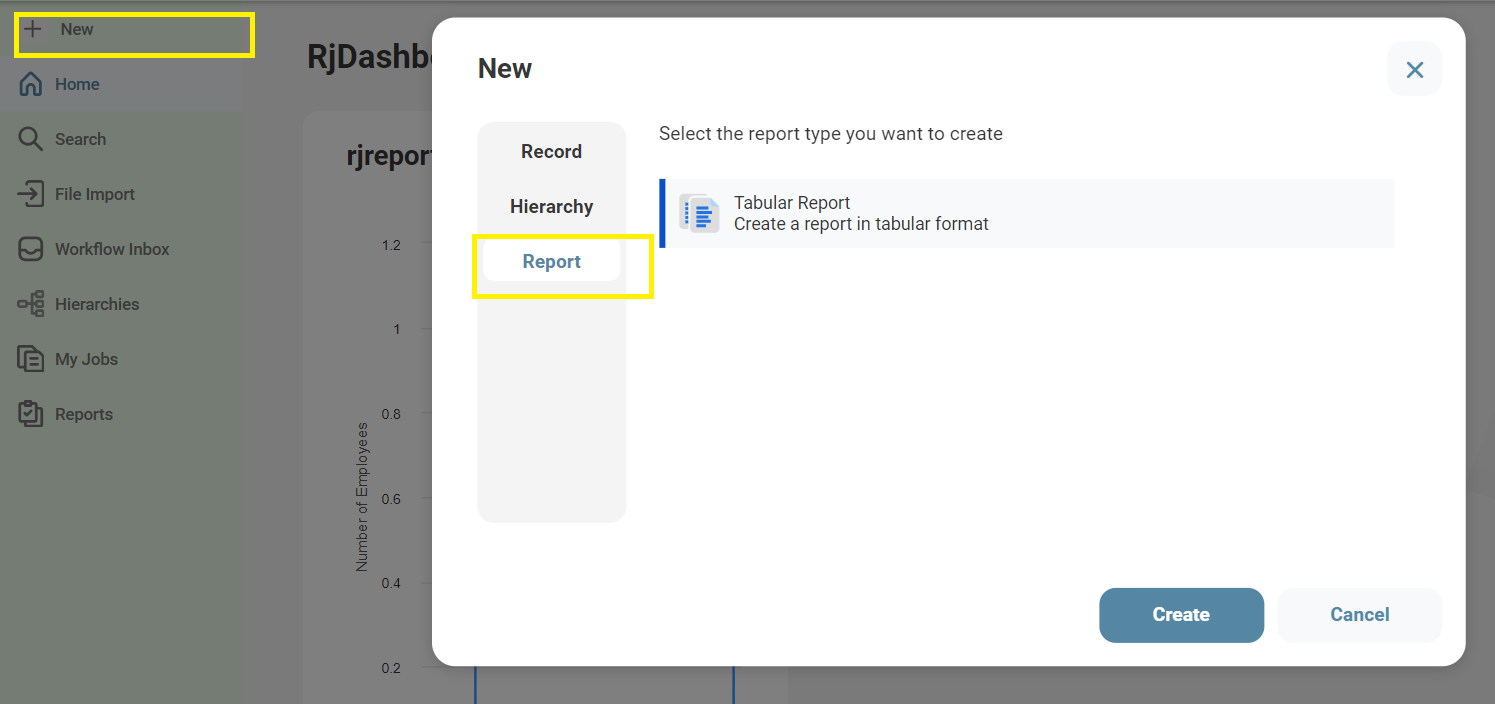Click the Reports clipboard icon
The image size is (1495, 704).
(31, 414)
